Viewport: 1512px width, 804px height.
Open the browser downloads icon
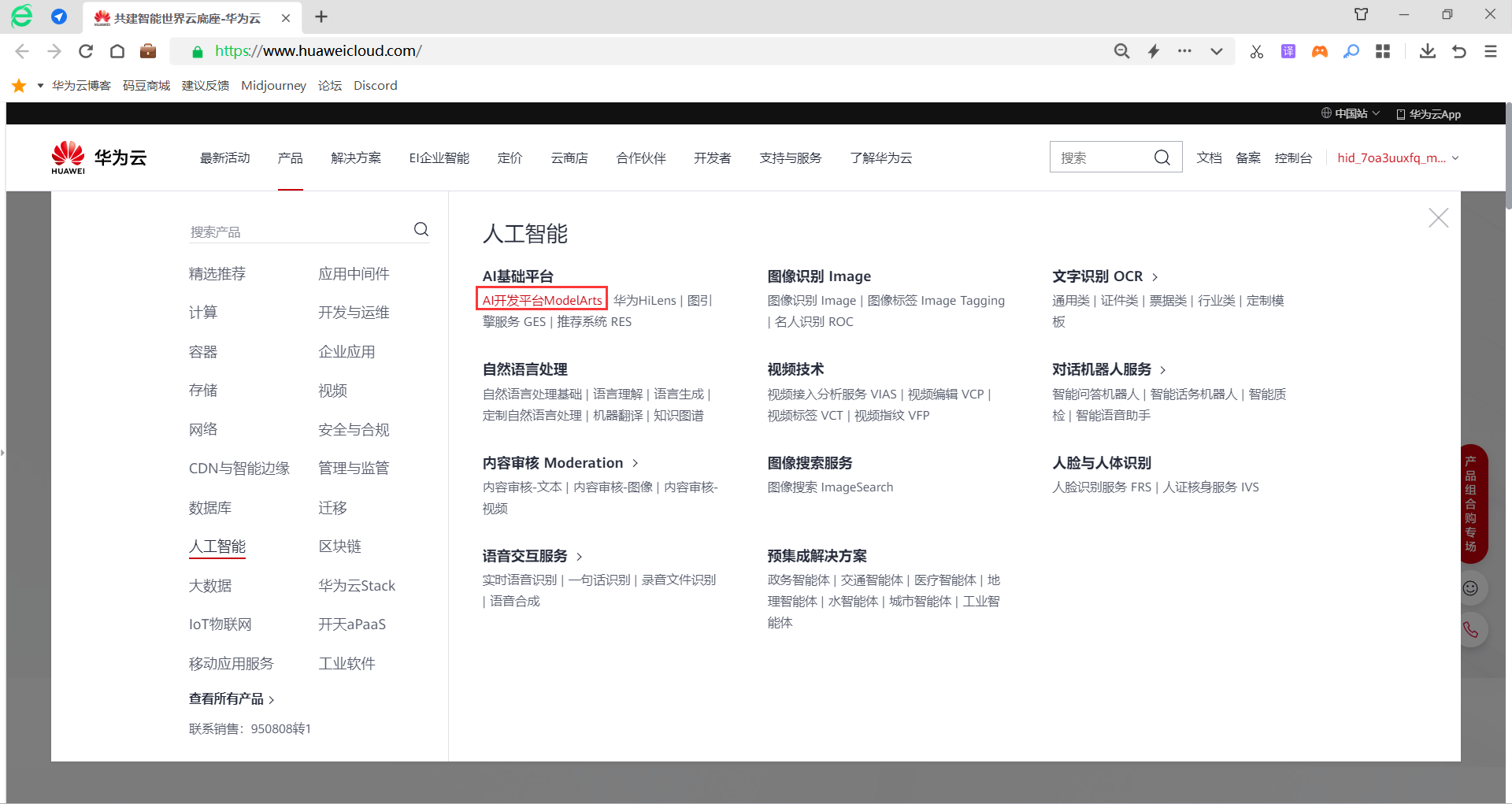coord(1428,51)
